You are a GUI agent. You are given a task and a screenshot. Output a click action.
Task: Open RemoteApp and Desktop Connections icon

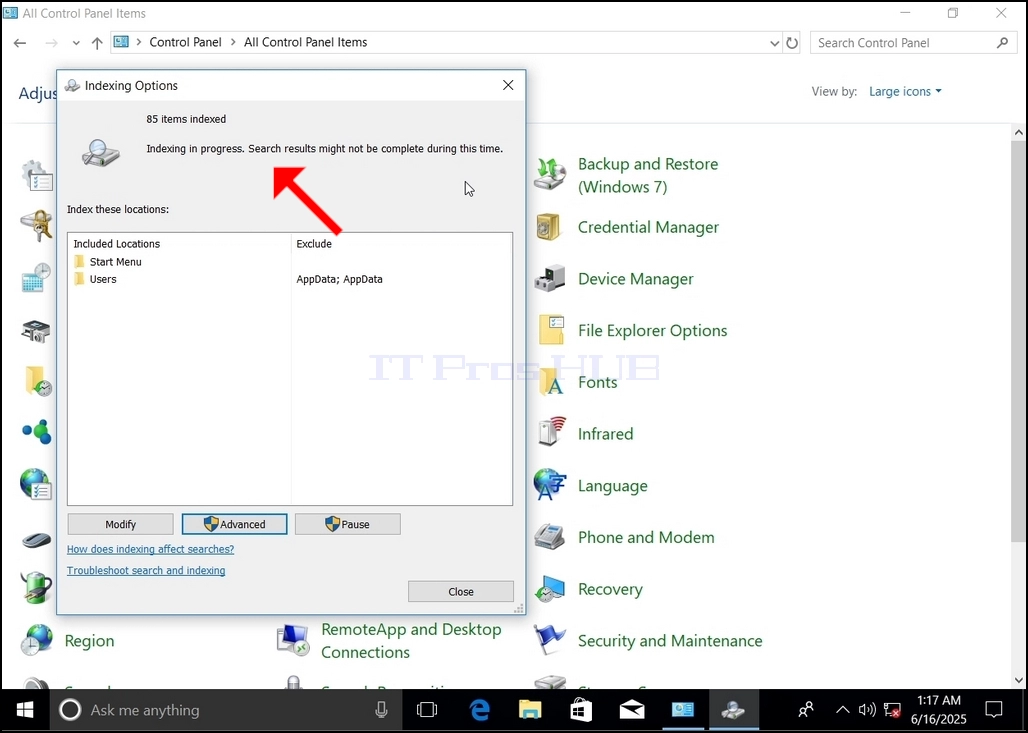click(x=293, y=640)
